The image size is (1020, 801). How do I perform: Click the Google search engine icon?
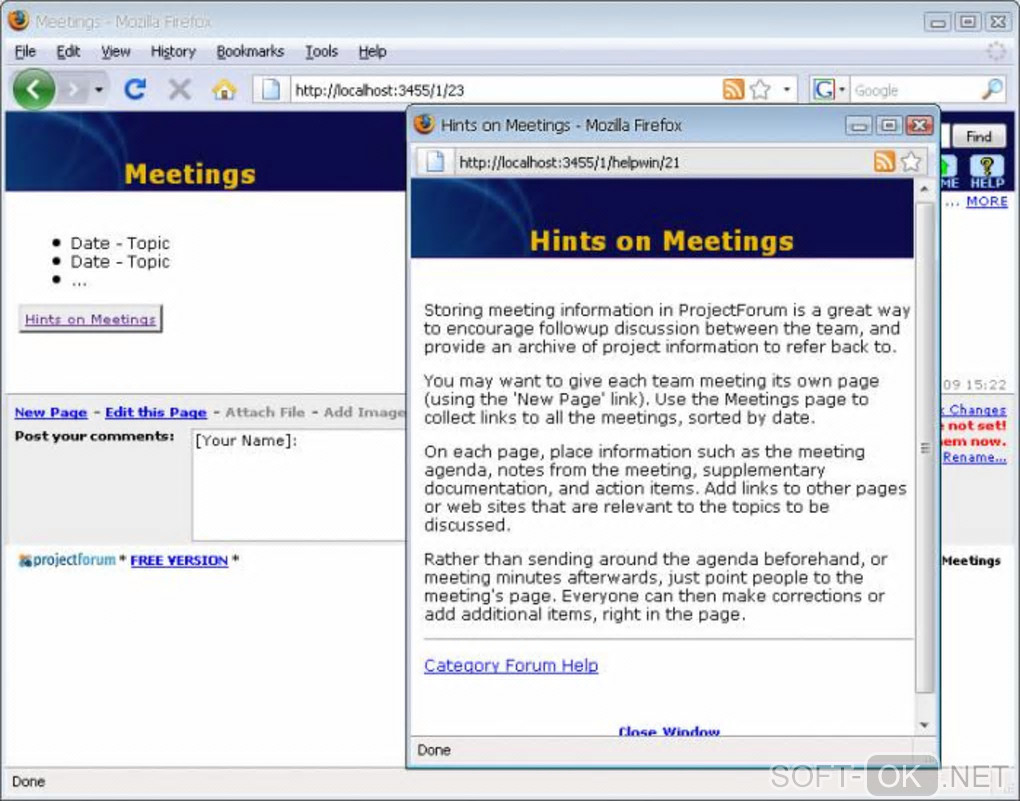pyautogui.click(x=824, y=89)
